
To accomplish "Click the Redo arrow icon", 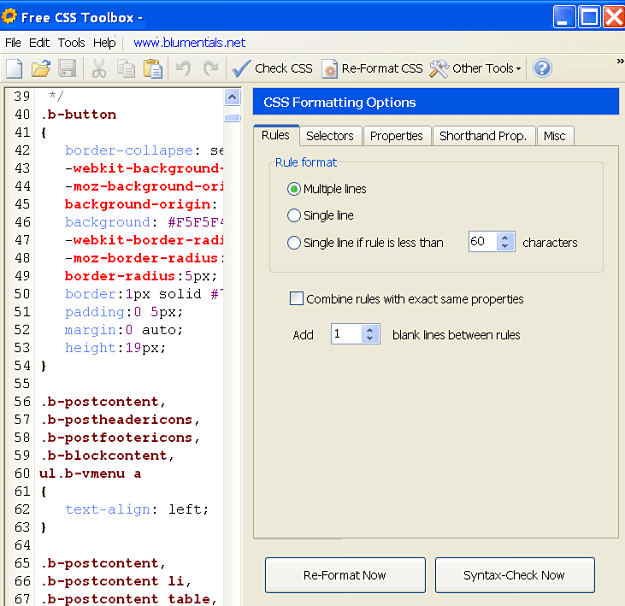I will click(x=210, y=69).
